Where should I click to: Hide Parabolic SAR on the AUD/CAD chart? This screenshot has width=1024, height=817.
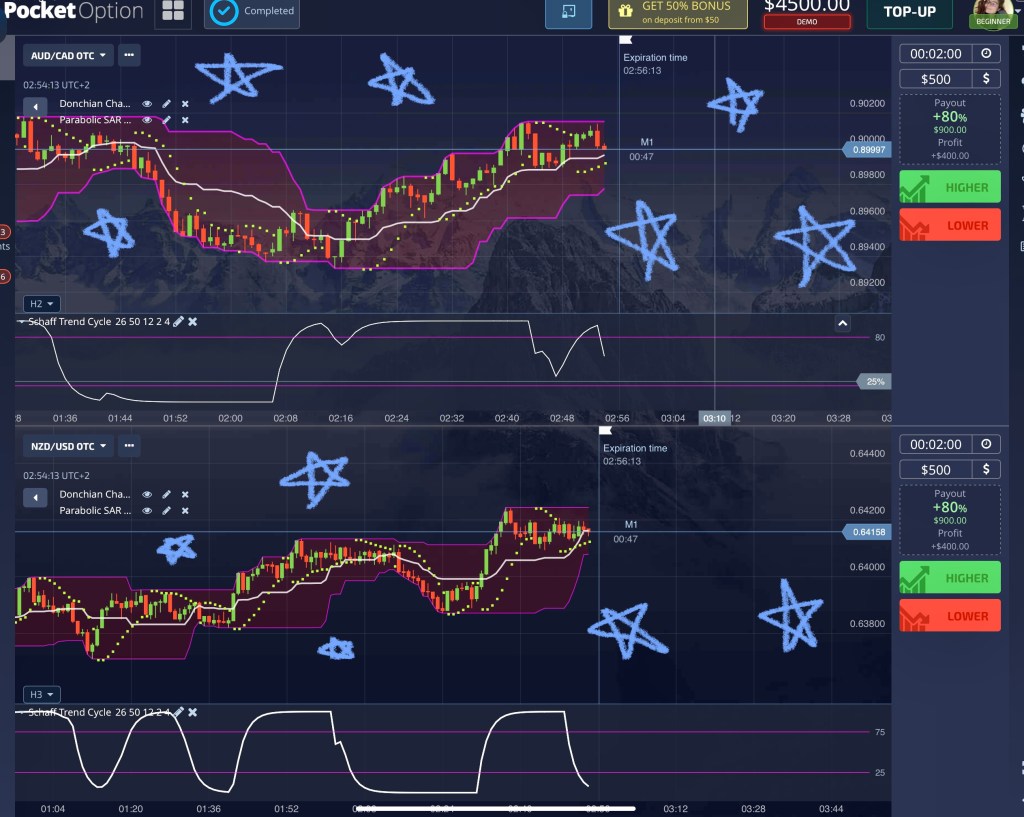pyautogui.click(x=148, y=119)
